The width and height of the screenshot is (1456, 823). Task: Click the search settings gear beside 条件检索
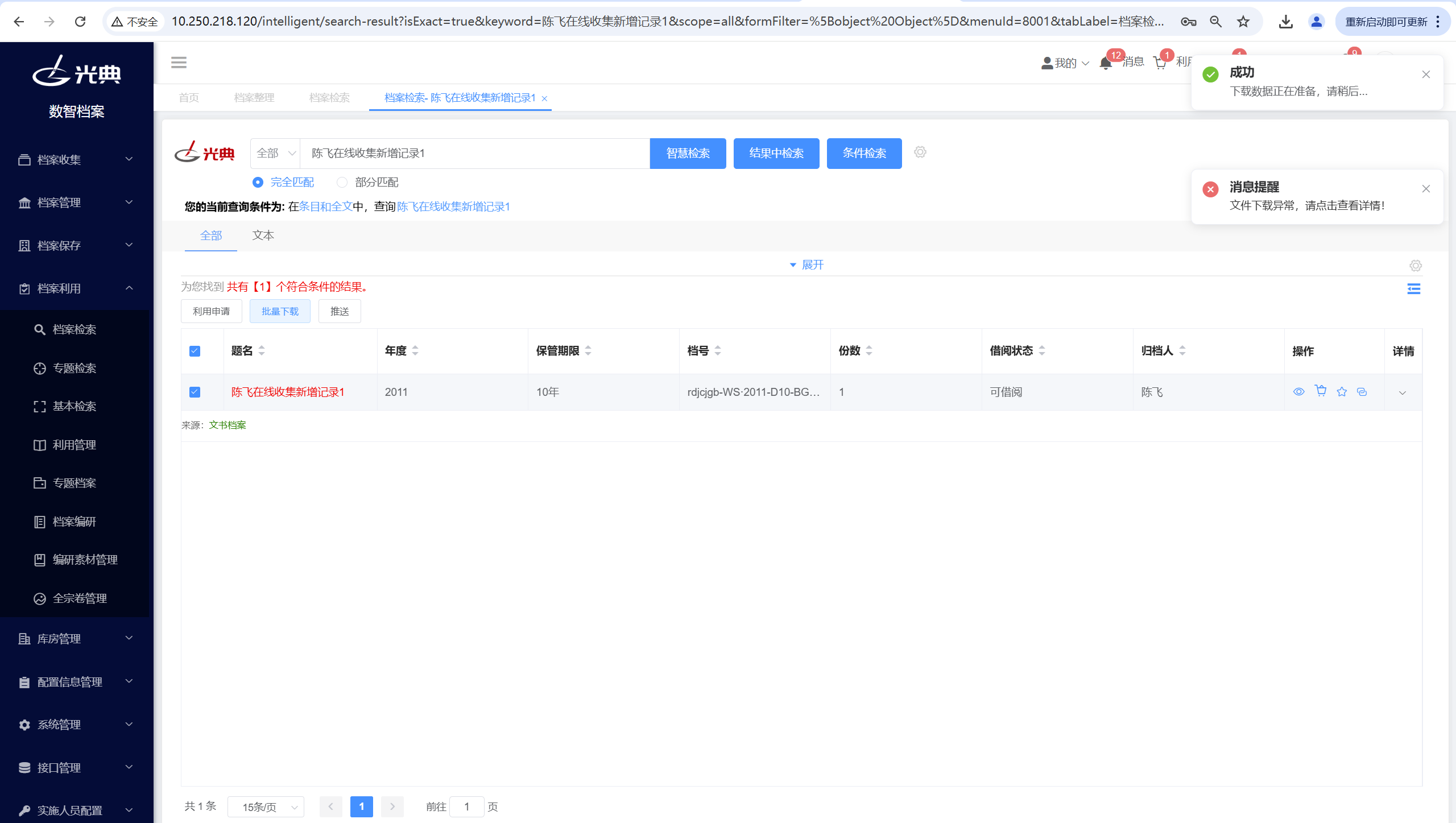[920, 152]
